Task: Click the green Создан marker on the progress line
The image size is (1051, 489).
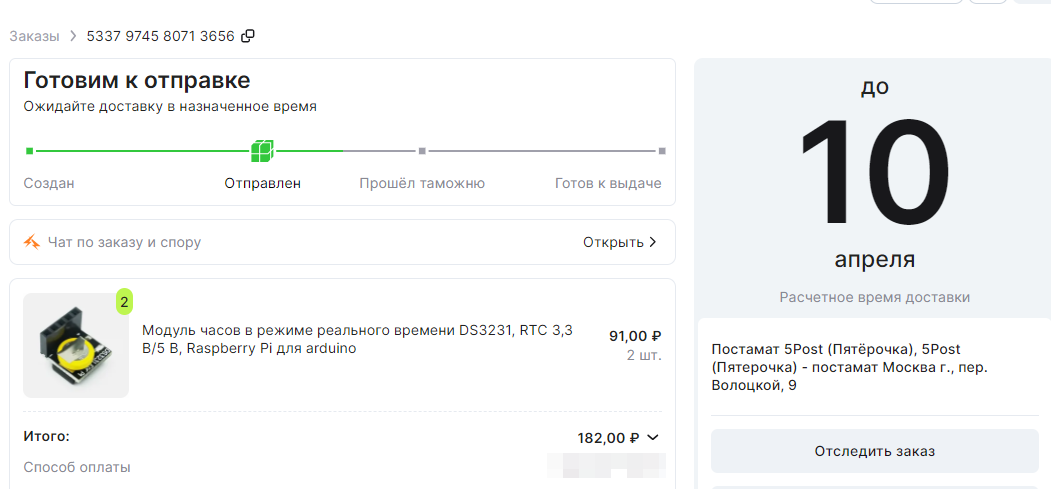Action: (29, 151)
